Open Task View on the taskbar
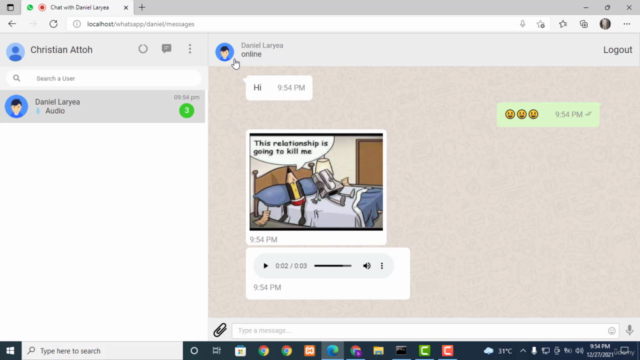The width and height of the screenshot is (640, 360). click(217, 351)
